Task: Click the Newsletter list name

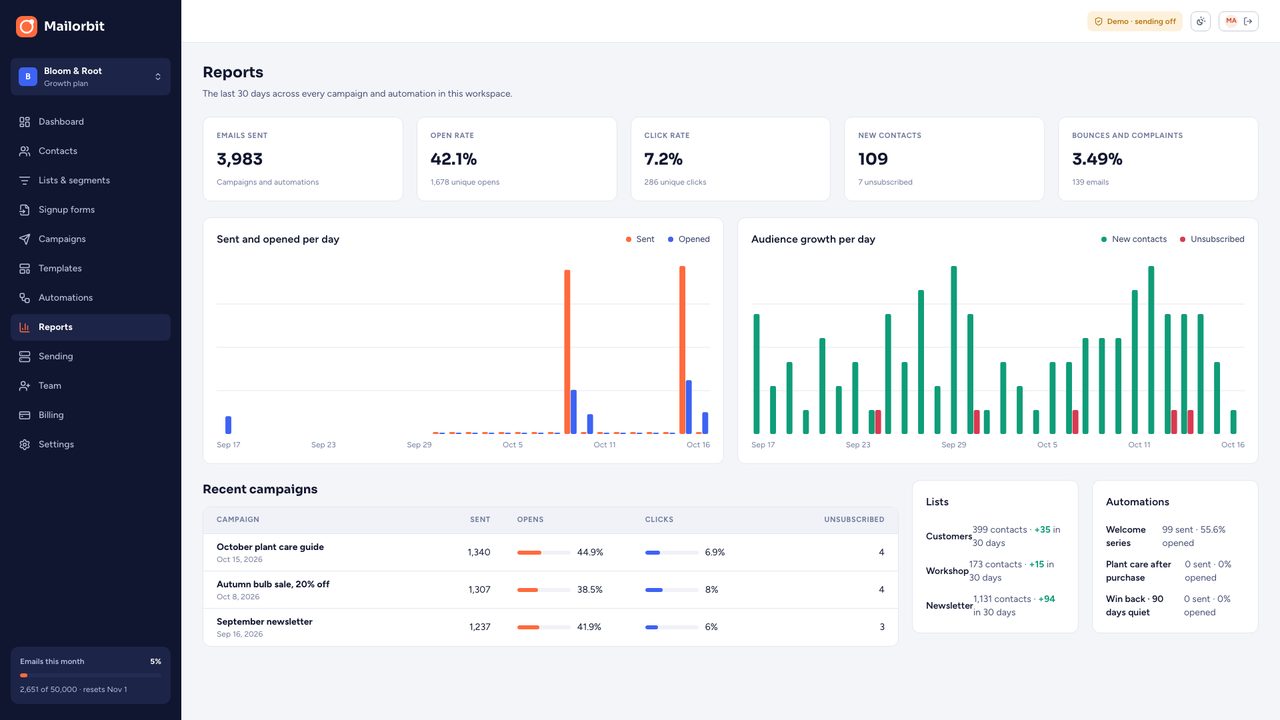Action: point(949,606)
